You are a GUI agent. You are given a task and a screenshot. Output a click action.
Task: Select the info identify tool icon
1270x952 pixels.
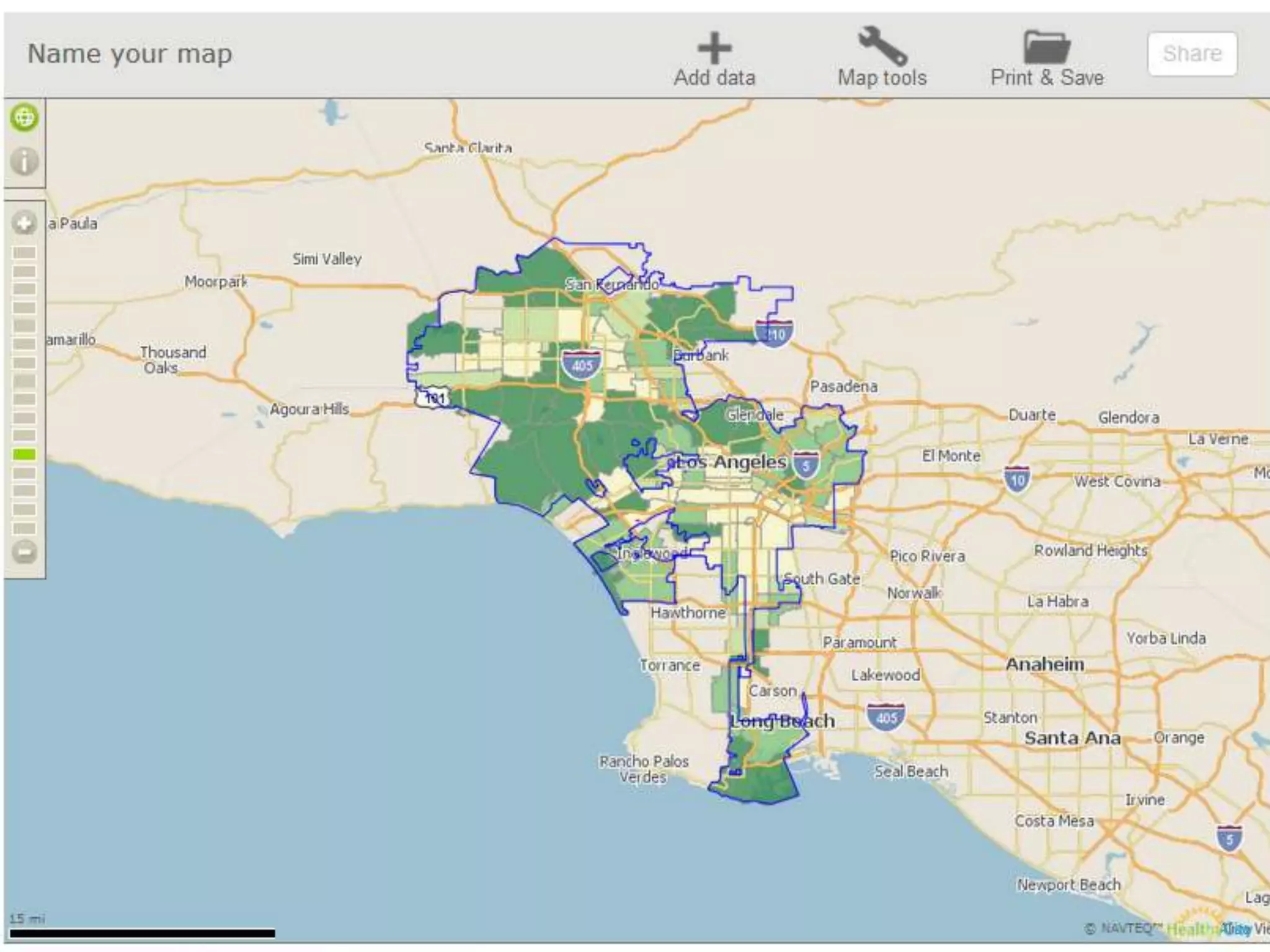[x=24, y=161]
